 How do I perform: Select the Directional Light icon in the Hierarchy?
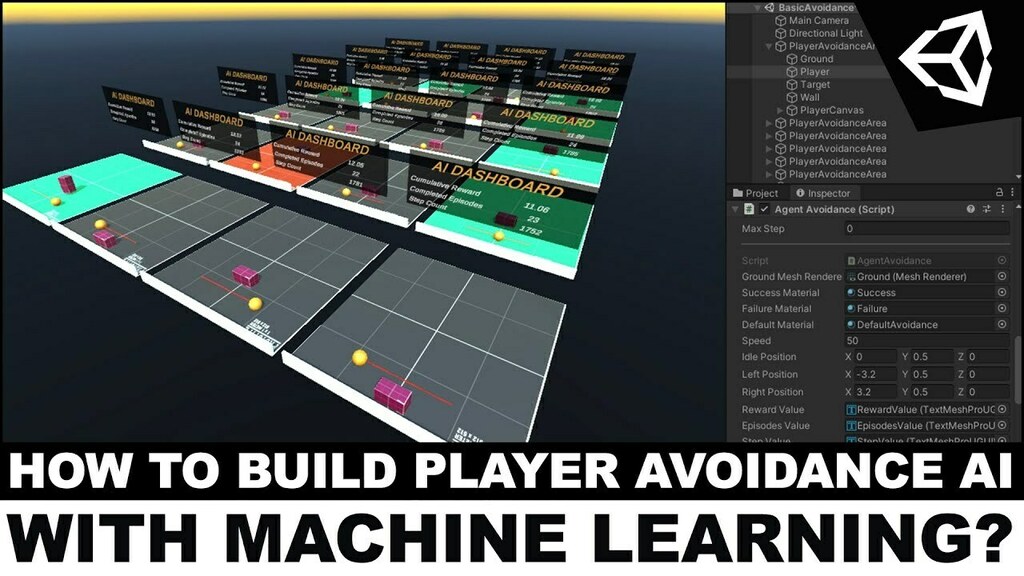pos(780,33)
